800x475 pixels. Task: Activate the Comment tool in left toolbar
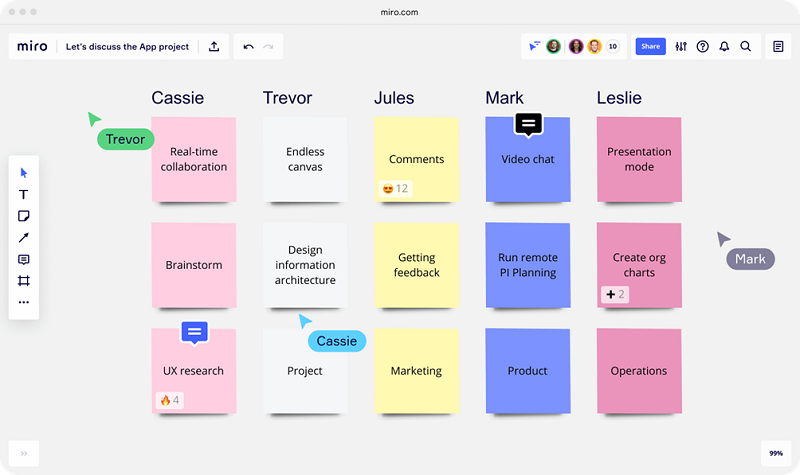coord(24,260)
